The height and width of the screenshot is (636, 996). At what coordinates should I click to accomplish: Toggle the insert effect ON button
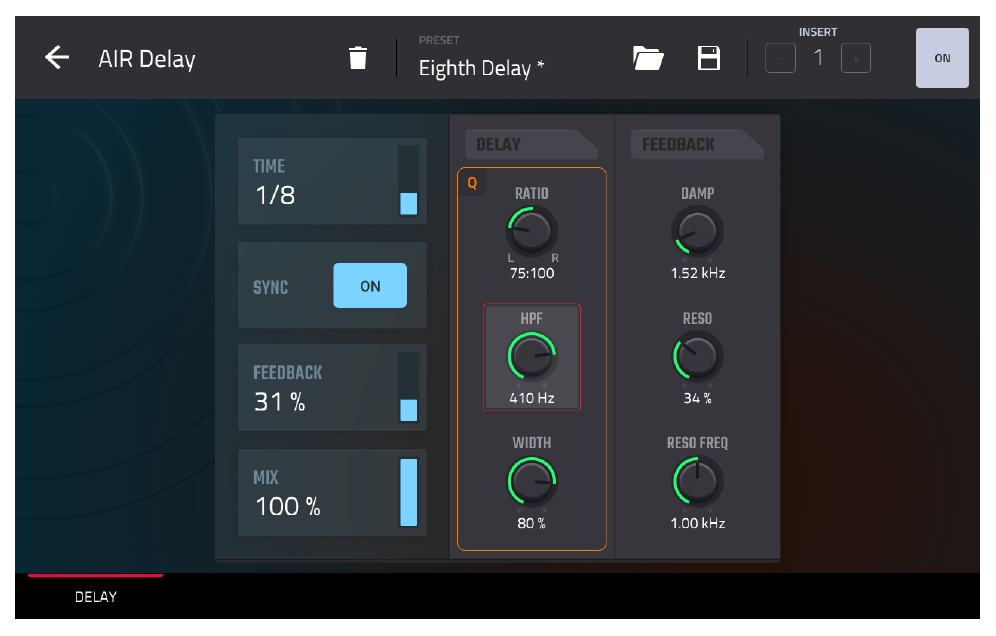(942, 58)
